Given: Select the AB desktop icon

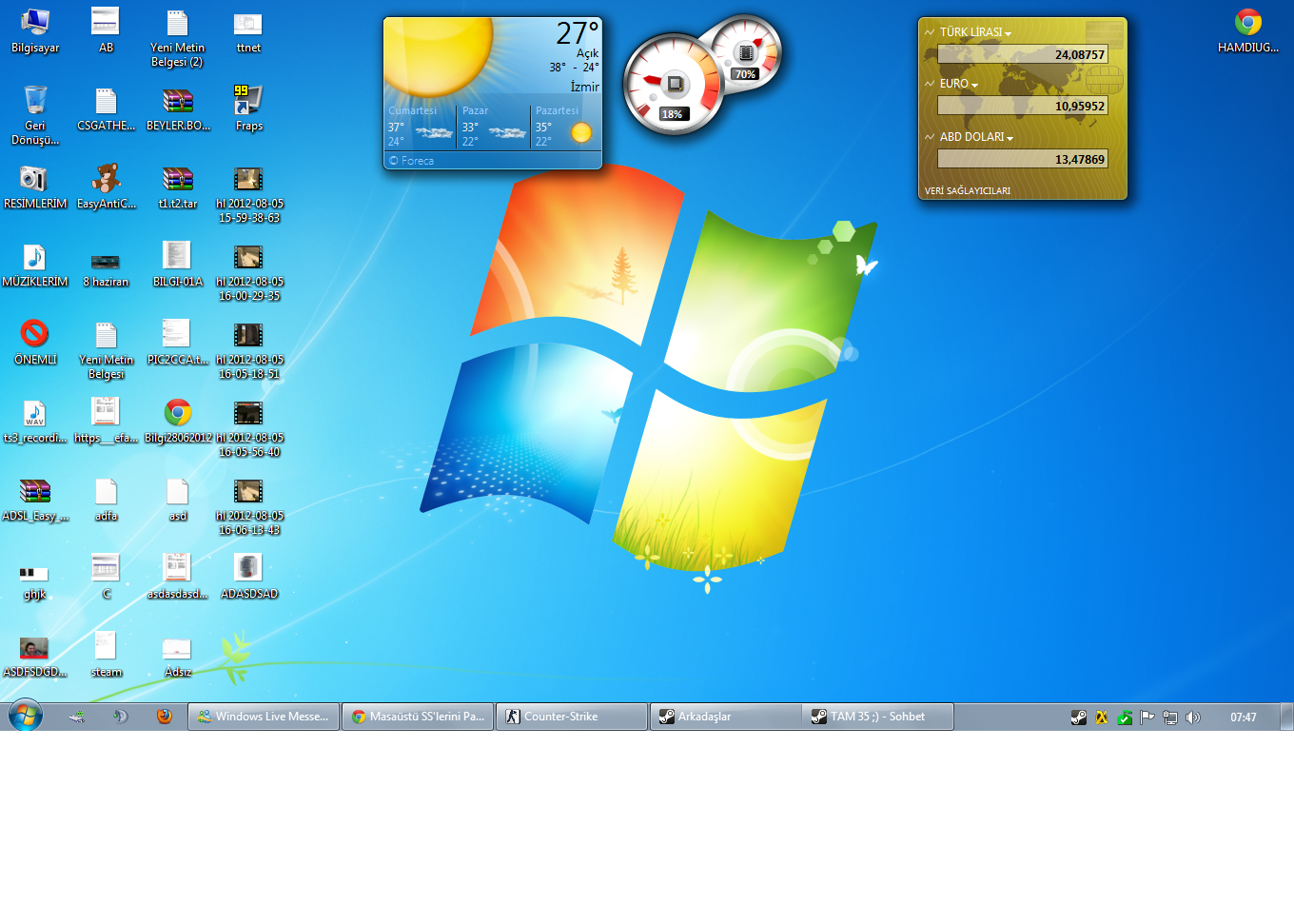Looking at the screenshot, I should point(106,30).
